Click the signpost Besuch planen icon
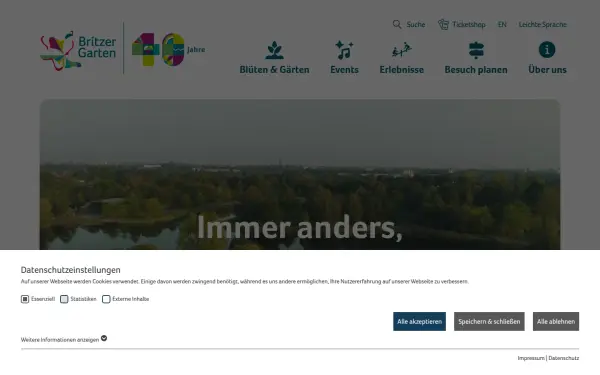The height and width of the screenshot is (375, 600). [x=476, y=50]
